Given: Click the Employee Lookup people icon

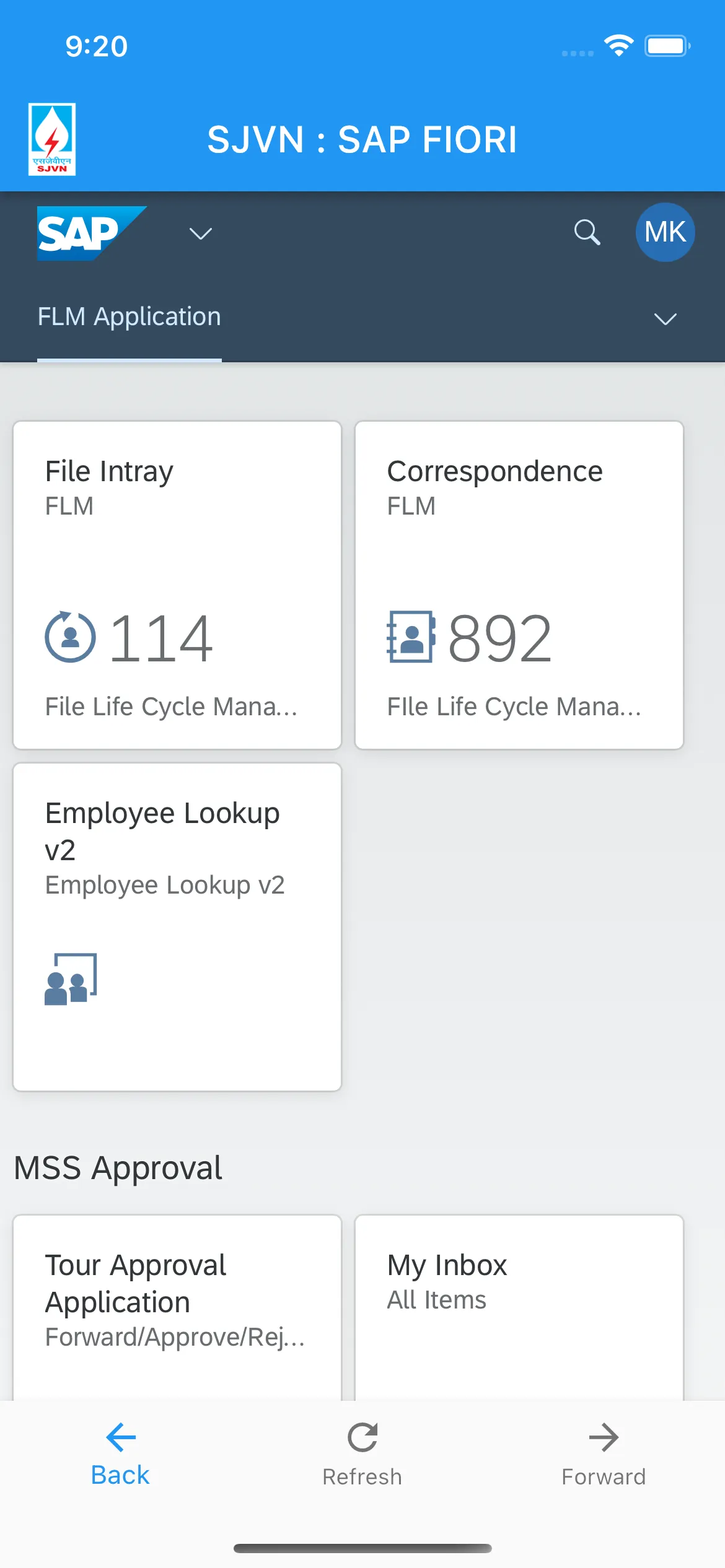Looking at the screenshot, I should pyautogui.click(x=71, y=979).
